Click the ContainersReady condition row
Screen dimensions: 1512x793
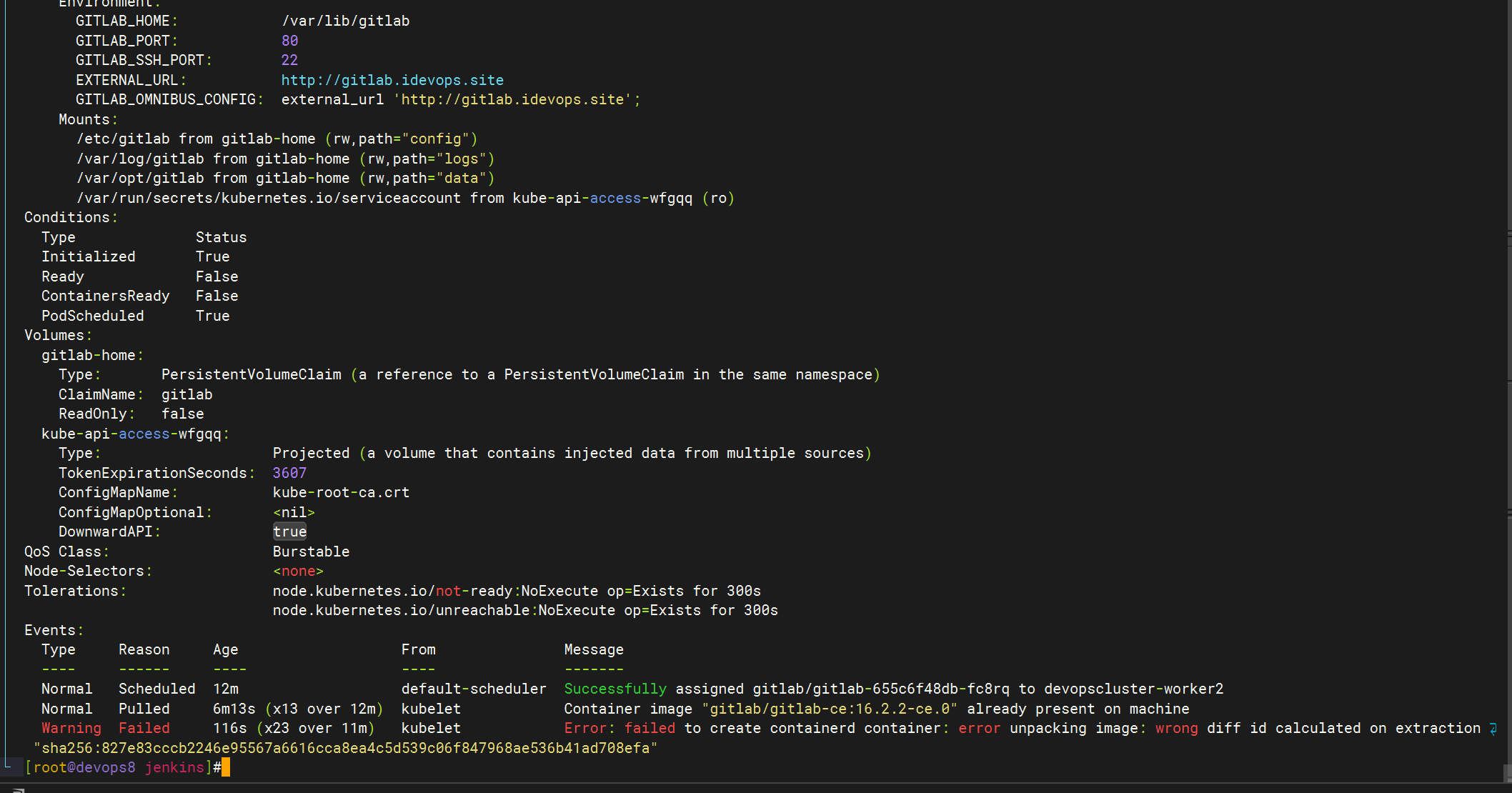pyautogui.click(x=139, y=296)
